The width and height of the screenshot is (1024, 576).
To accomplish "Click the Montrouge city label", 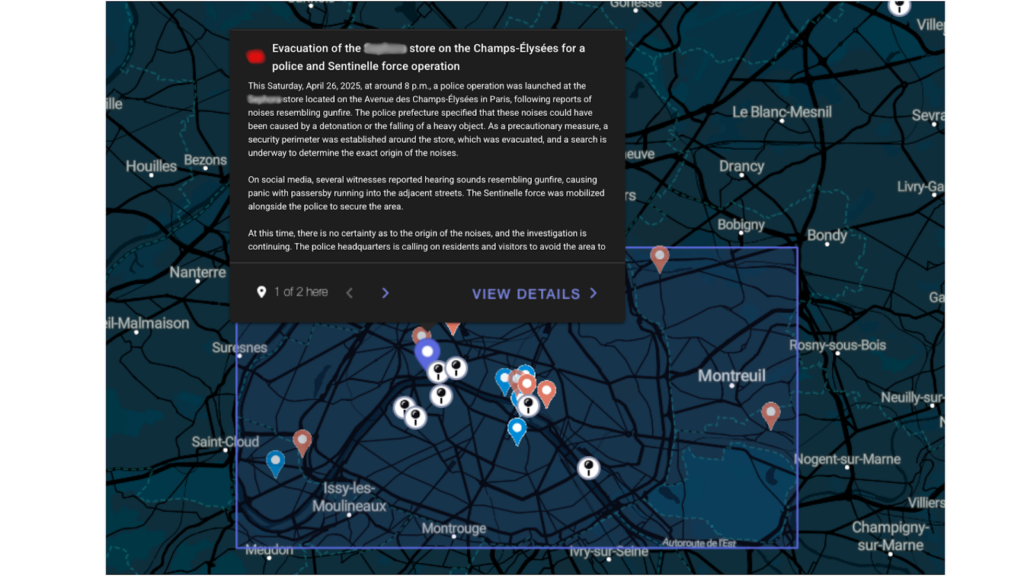I will point(454,528).
